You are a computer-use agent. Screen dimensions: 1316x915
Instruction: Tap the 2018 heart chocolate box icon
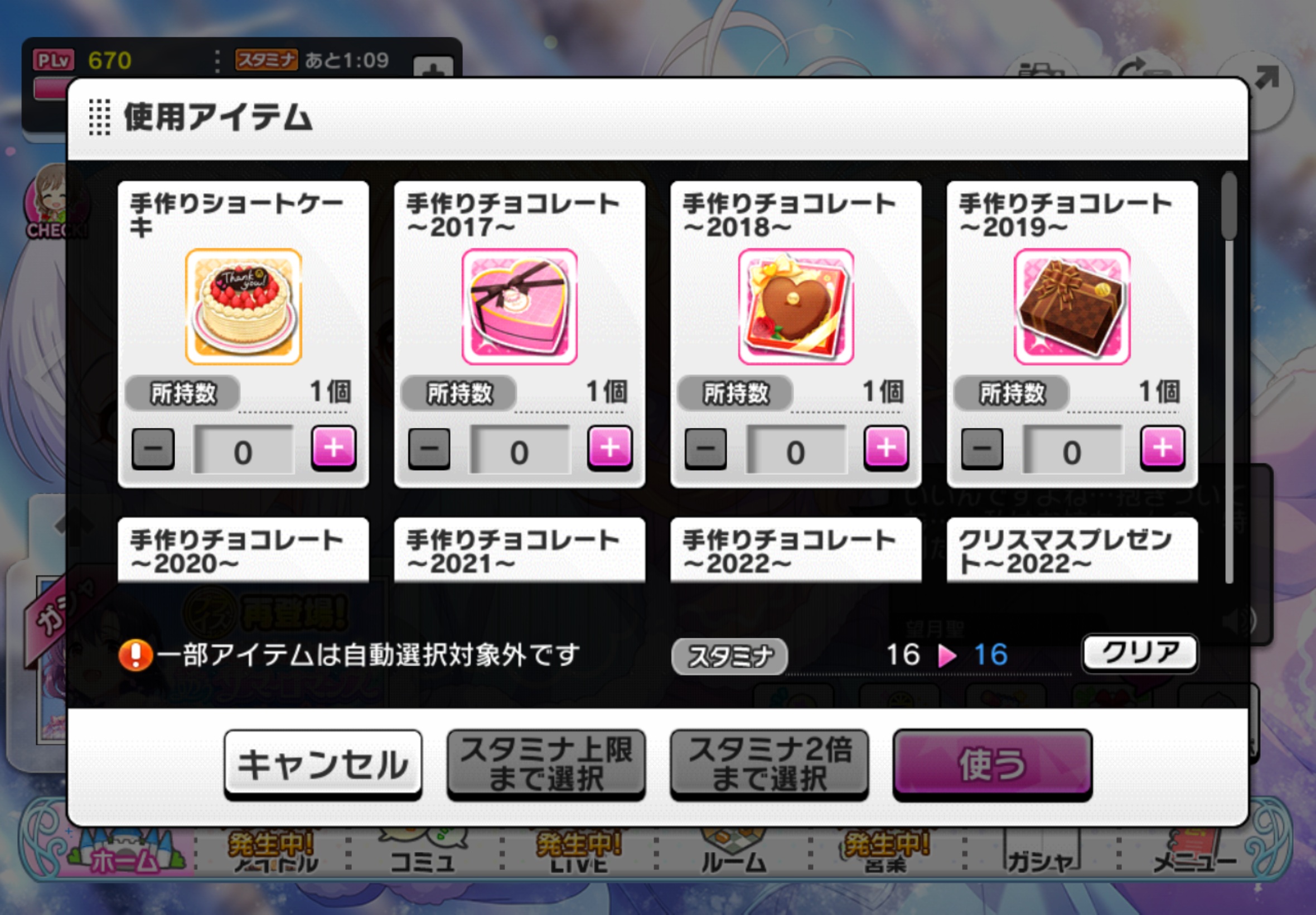tap(796, 307)
